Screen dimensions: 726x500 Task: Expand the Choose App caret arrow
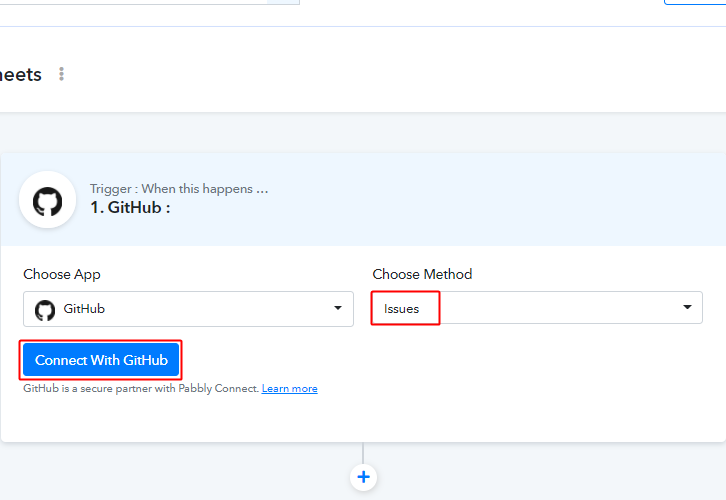338,308
